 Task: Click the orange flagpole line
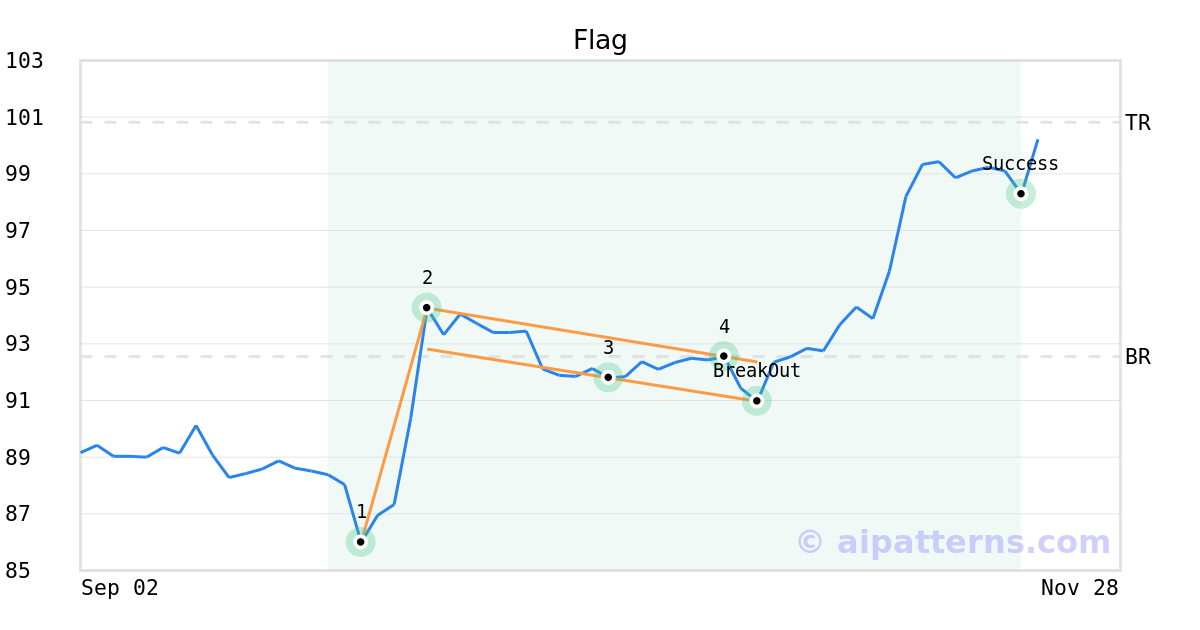[394, 425]
